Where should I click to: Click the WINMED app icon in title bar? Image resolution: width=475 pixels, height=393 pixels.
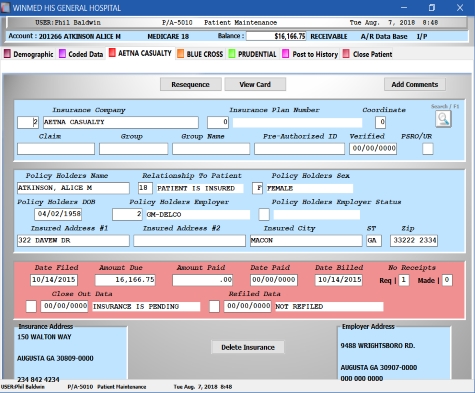pyautogui.click(x=5, y=7)
